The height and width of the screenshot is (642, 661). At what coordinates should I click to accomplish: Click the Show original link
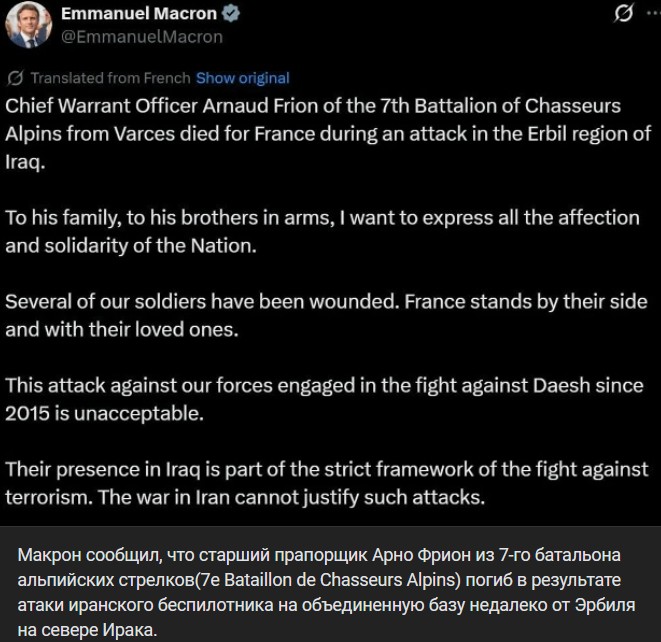tap(242, 78)
